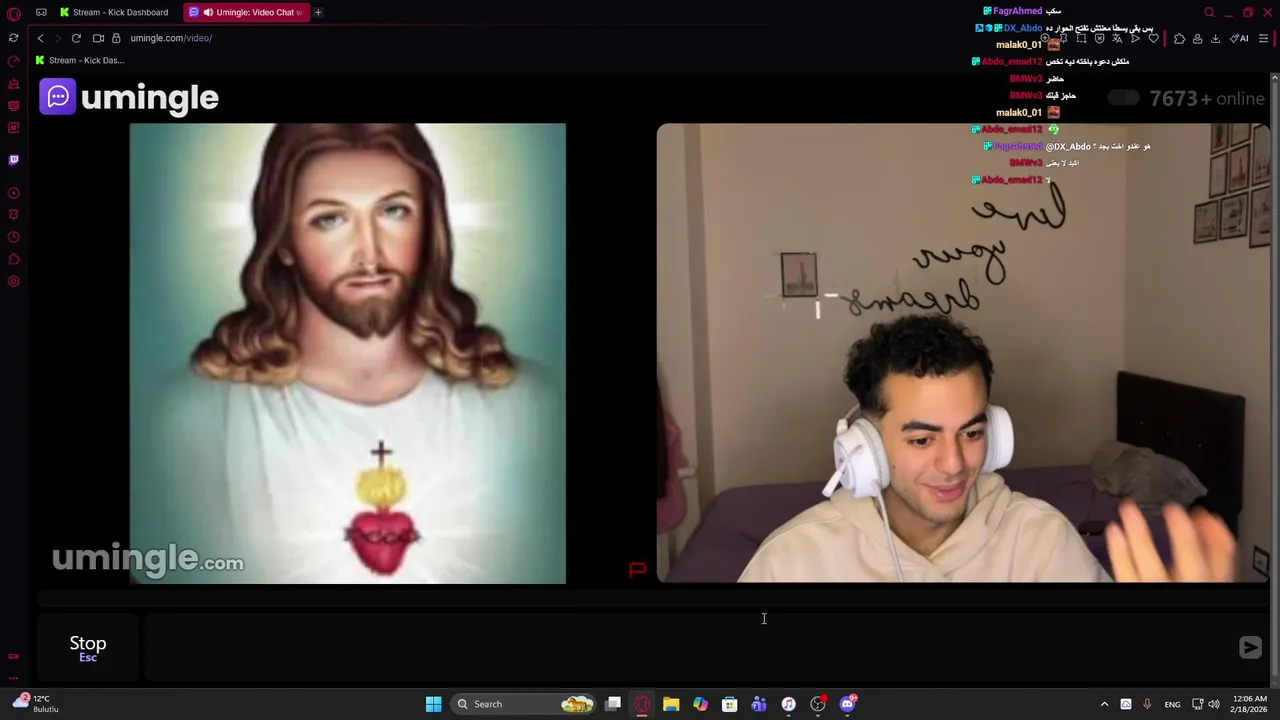Screen dimensions: 1280x720
Task: Click the Stop button to end chat
Action: (88, 648)
